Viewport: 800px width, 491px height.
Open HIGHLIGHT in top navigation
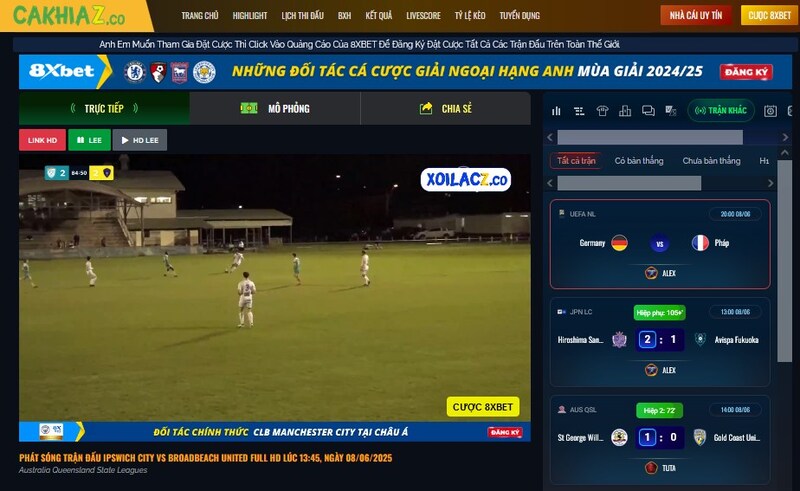(250, 16)
